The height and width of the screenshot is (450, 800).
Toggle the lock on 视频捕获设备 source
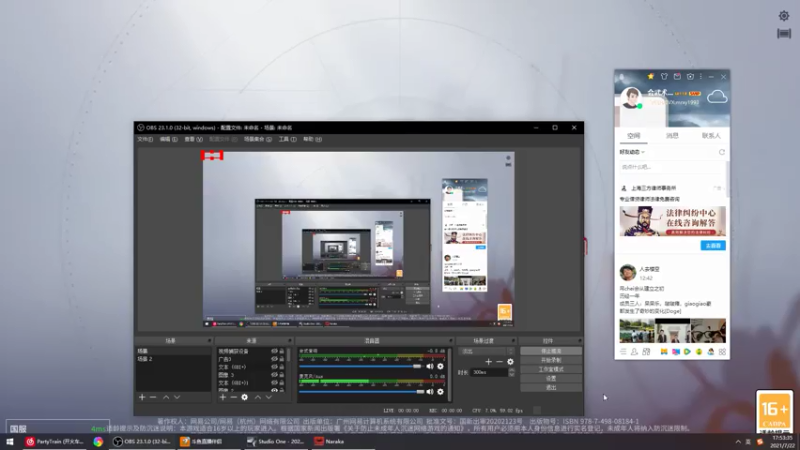[282, 351]
